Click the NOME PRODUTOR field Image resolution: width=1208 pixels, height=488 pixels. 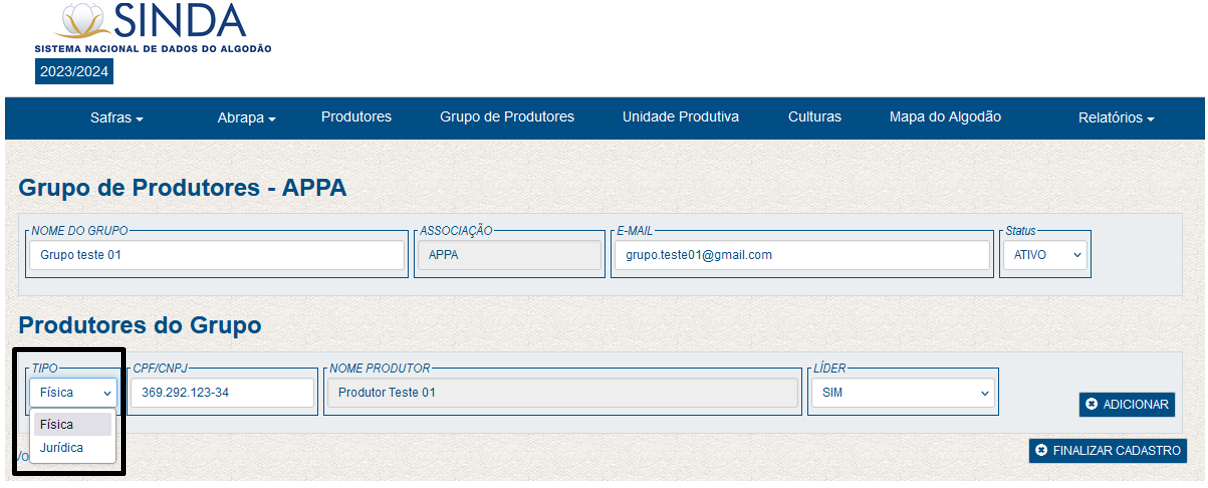[x=563, y=393]
